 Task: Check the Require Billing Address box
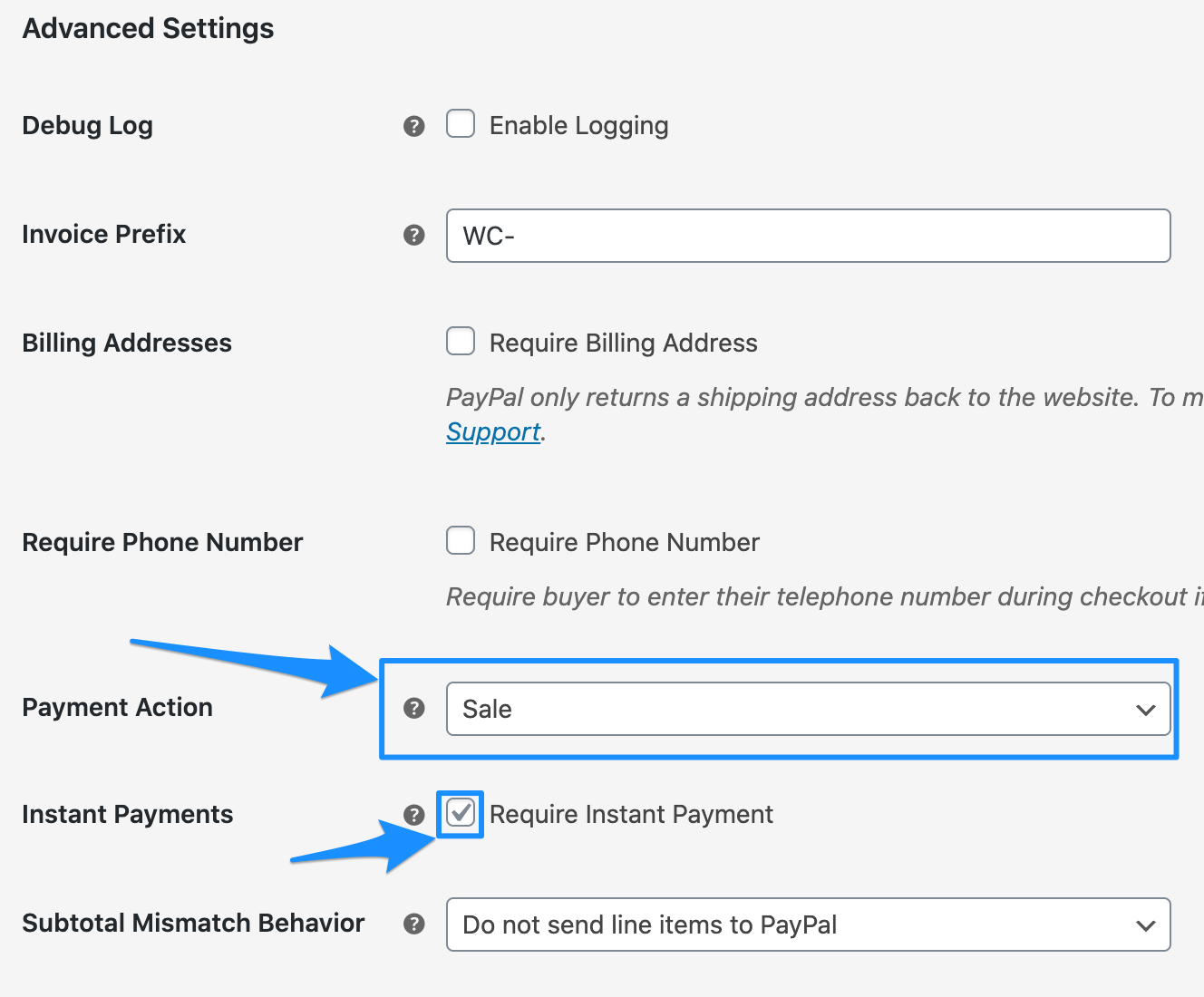click(x=461, y=342)
